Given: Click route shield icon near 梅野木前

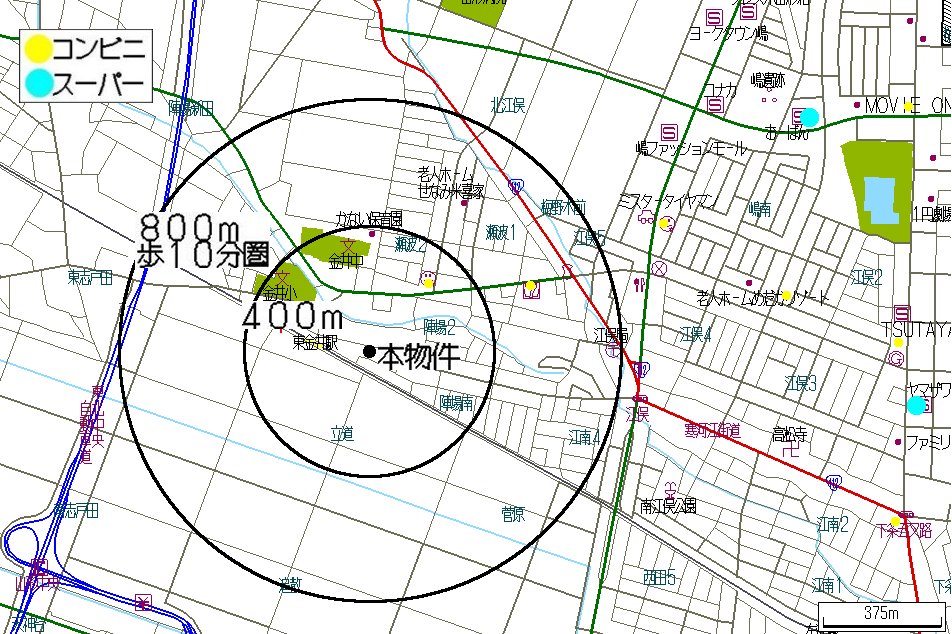Looking at the screenshot, I should click(515, 186).
